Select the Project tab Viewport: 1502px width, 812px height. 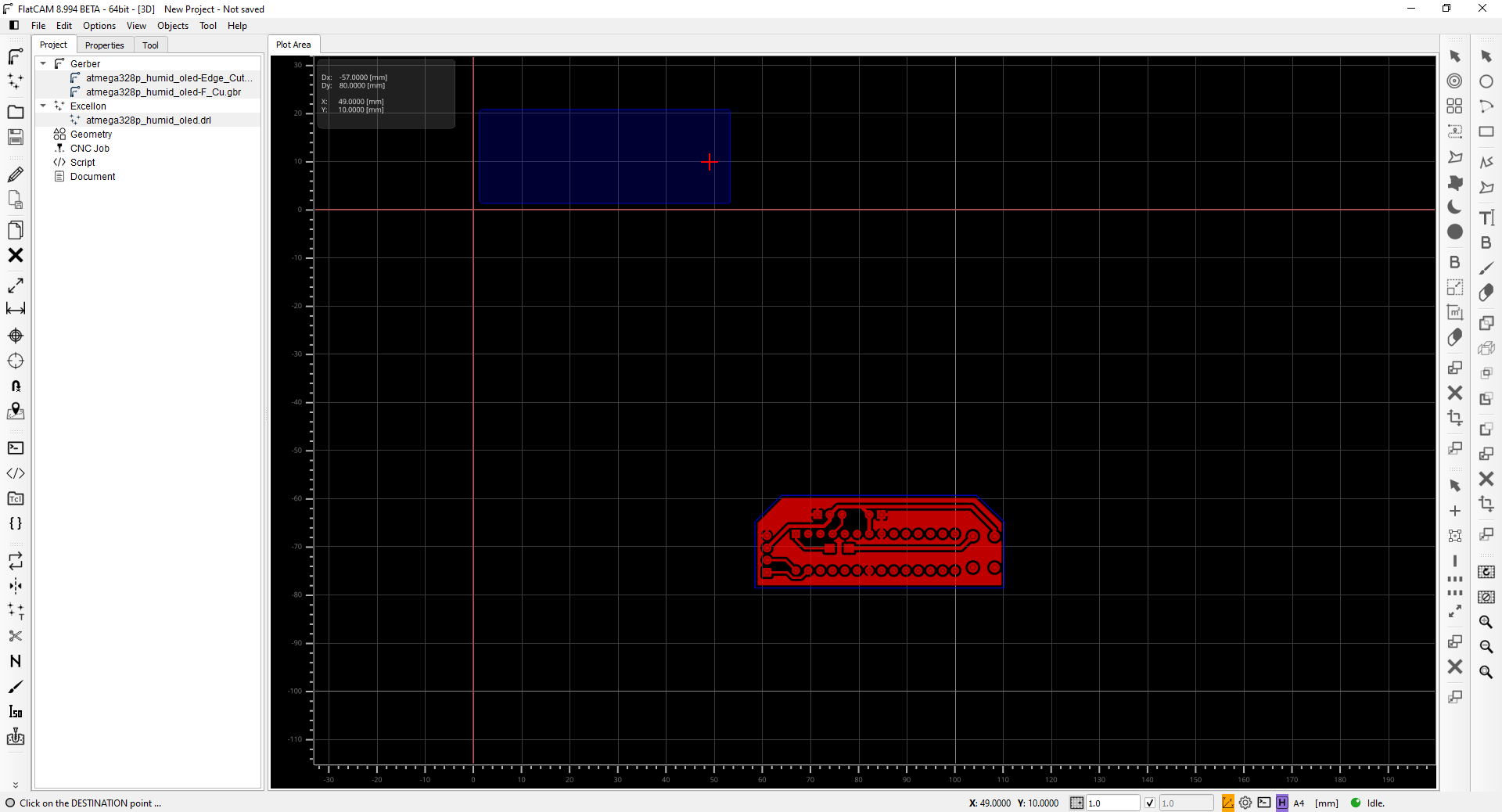coord(54,45)
